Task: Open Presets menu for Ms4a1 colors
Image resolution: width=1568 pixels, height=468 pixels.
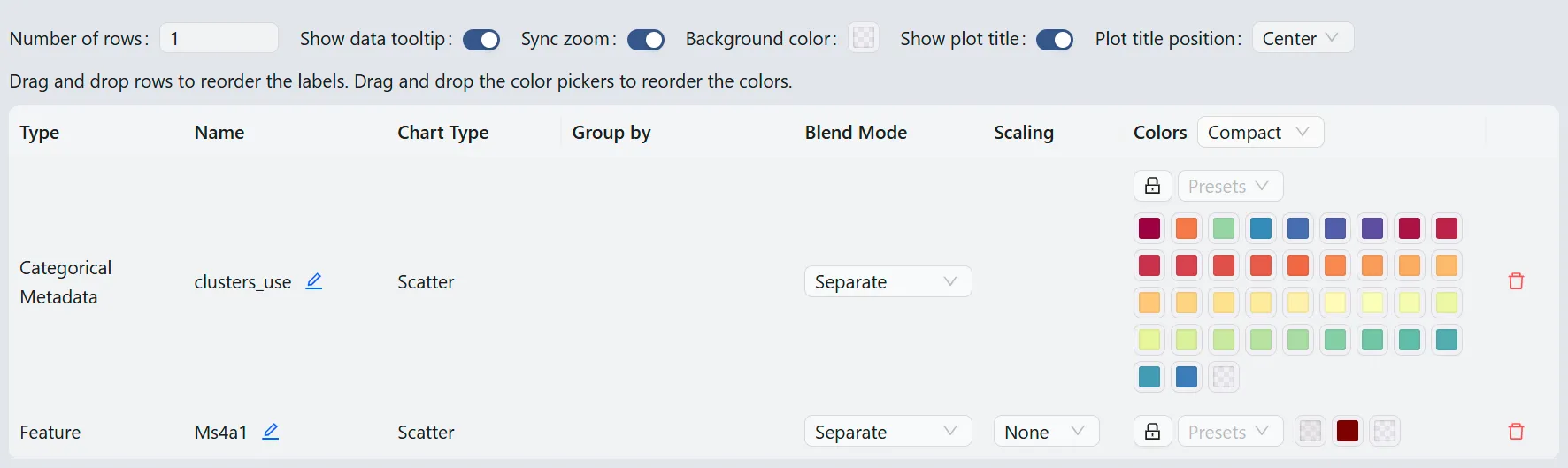Action: (x=1230, y=432)
